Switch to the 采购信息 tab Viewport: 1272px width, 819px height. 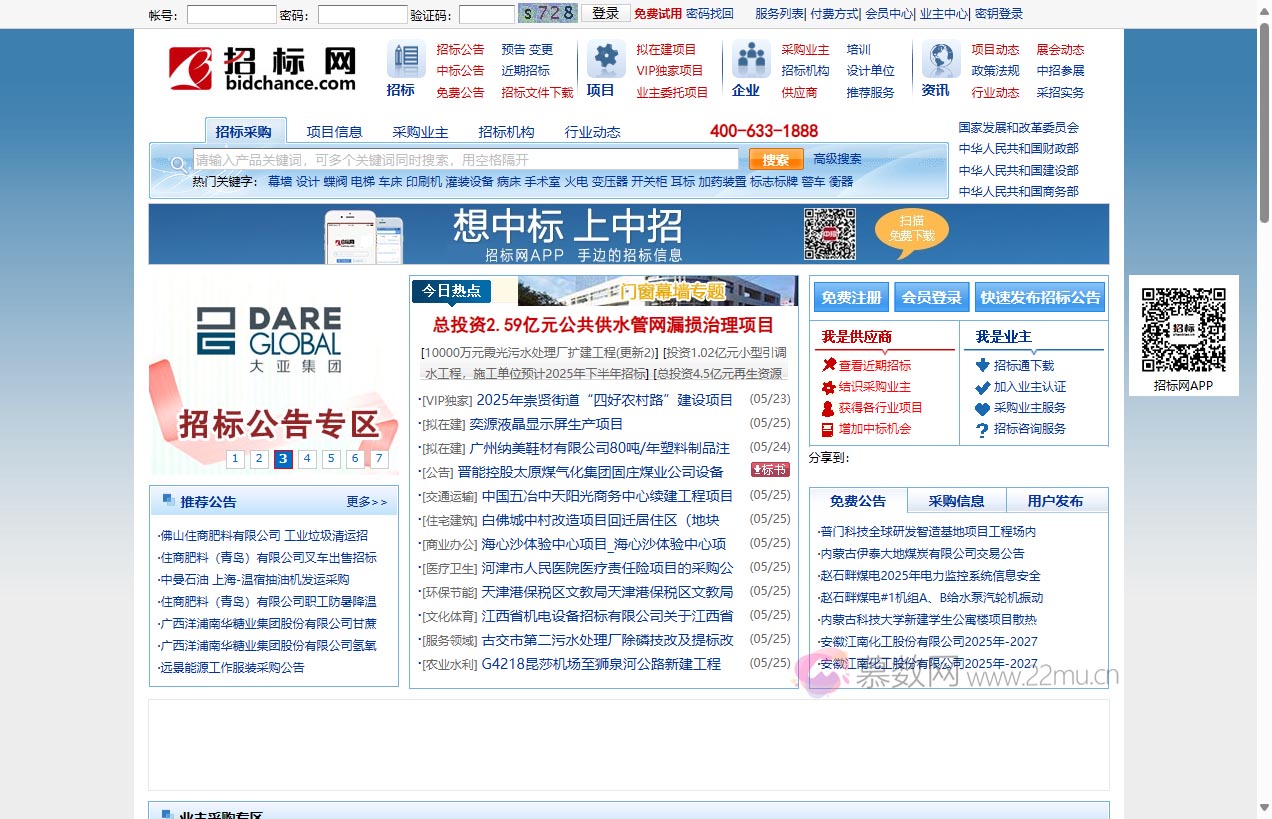point(956,500)
